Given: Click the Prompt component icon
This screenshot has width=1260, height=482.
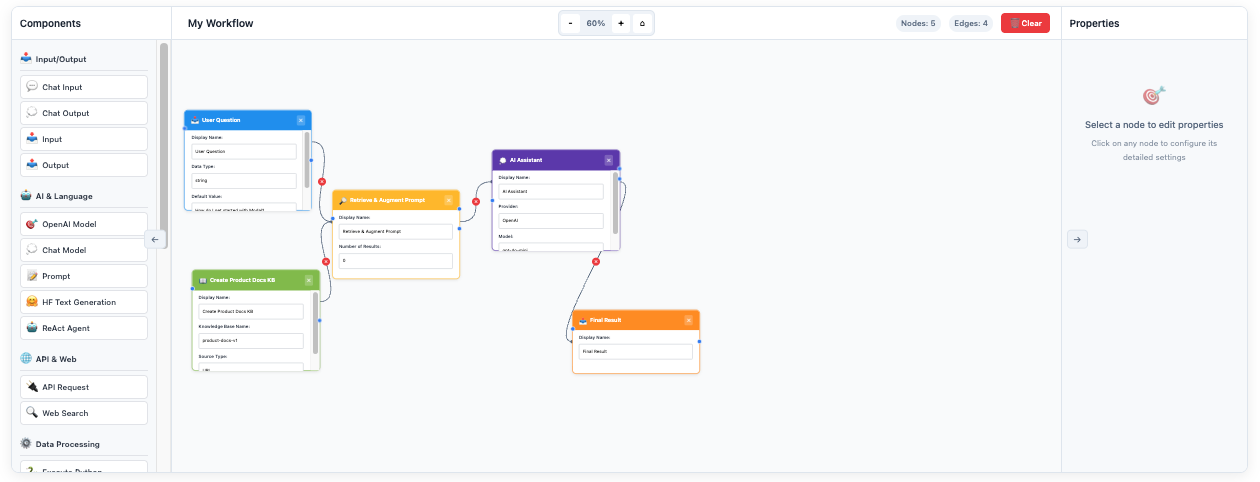Looking at the screenshot, I should click(32, 276).
